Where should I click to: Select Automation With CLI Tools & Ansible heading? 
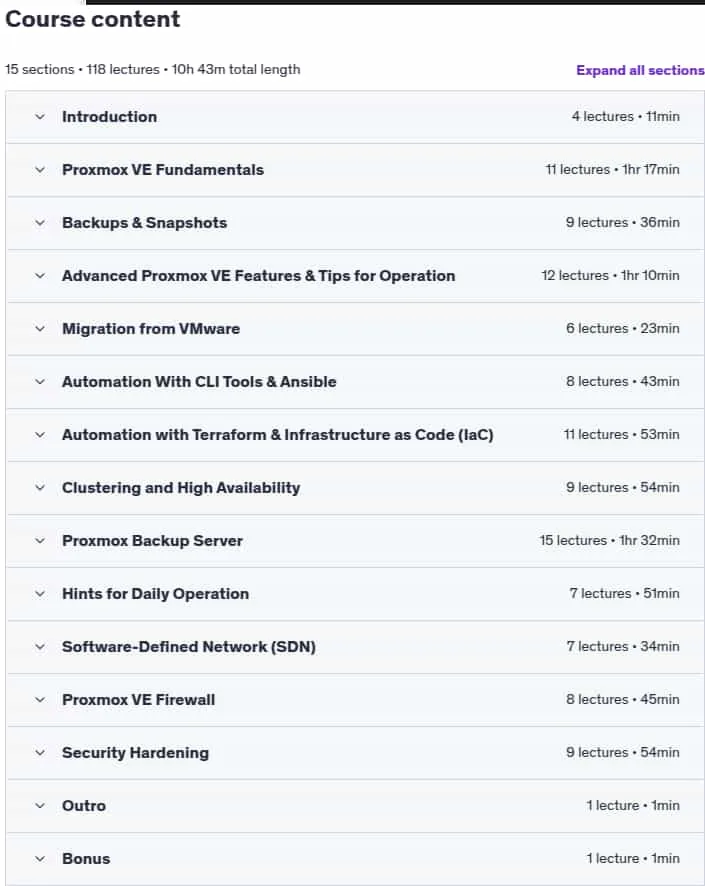click(x=199, y=382)
